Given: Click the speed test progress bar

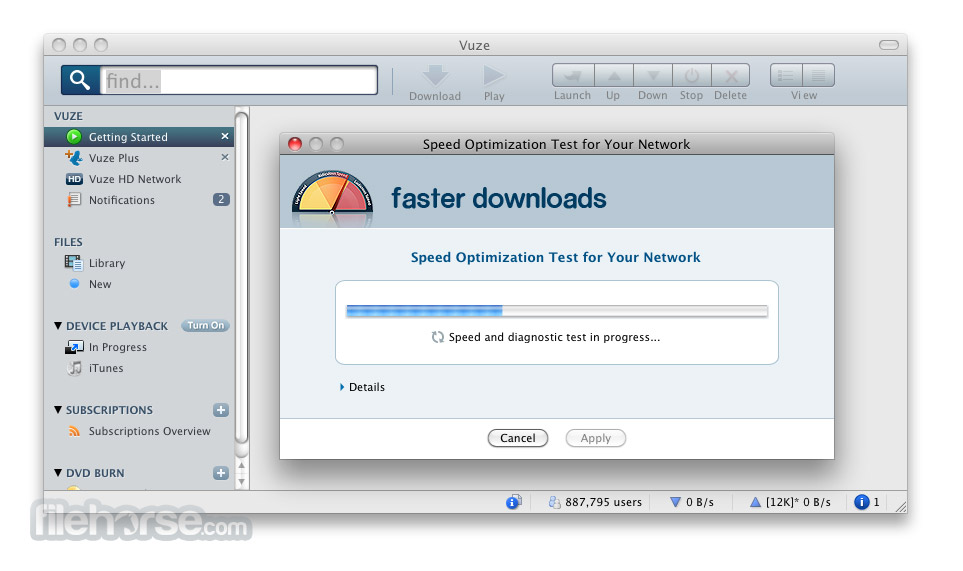Looking at the screenshot, I should pyautogui.click(x=557, y=311).
